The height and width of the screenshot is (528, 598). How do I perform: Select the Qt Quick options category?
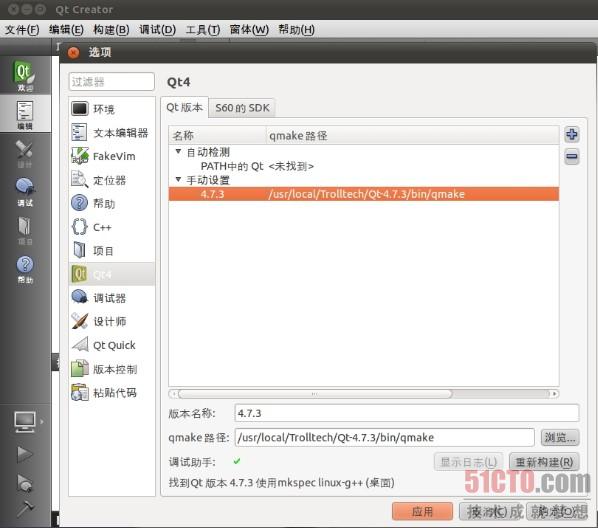click(112, 345)
